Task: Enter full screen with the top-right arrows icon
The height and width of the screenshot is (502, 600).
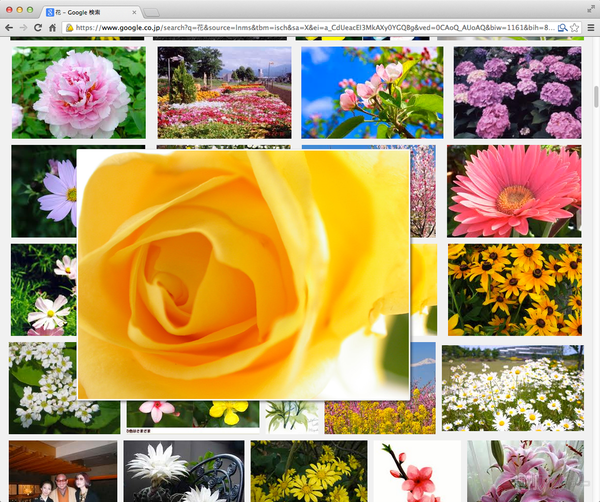Action: coord(591,9)
